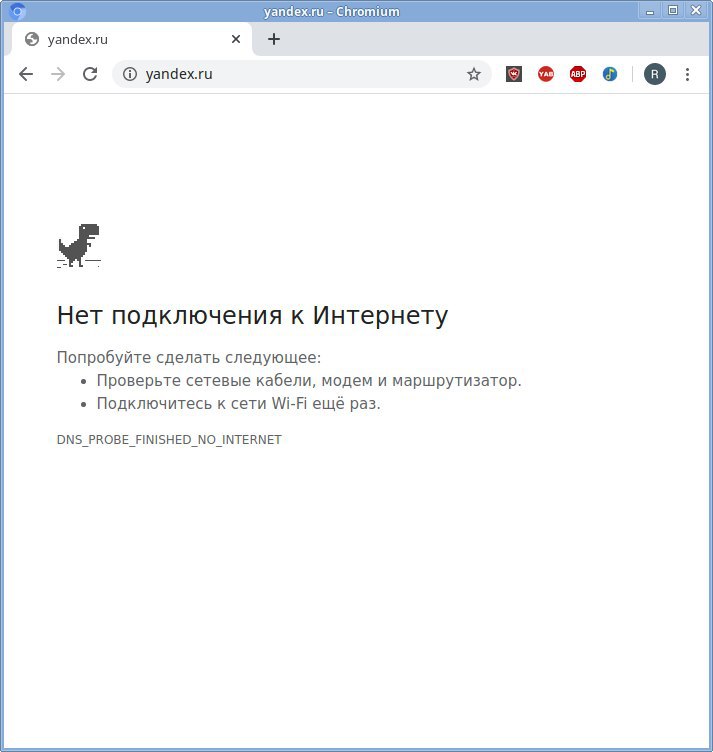Open the VK shield extension icon
Screen dimensions: 713x752
[514, 74]
